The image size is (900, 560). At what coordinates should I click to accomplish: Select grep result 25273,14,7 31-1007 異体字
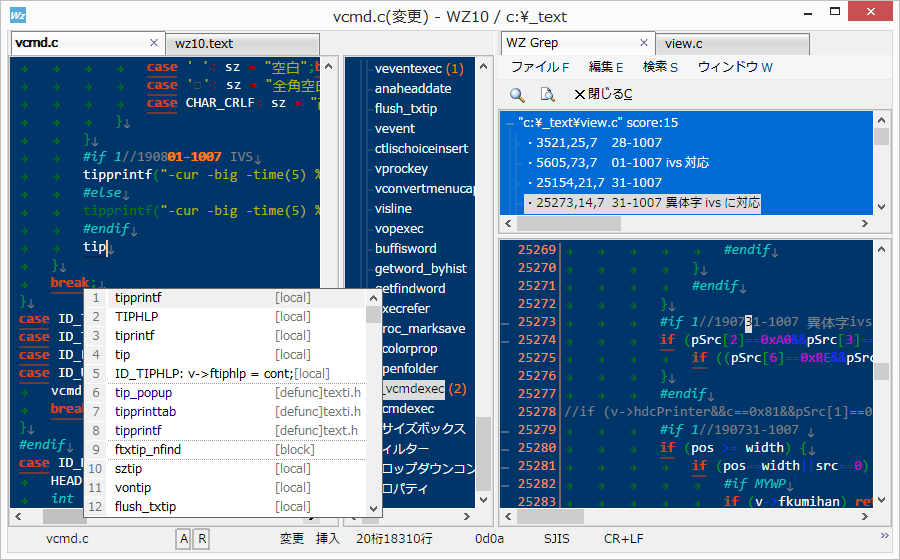(x=643, y=203)
